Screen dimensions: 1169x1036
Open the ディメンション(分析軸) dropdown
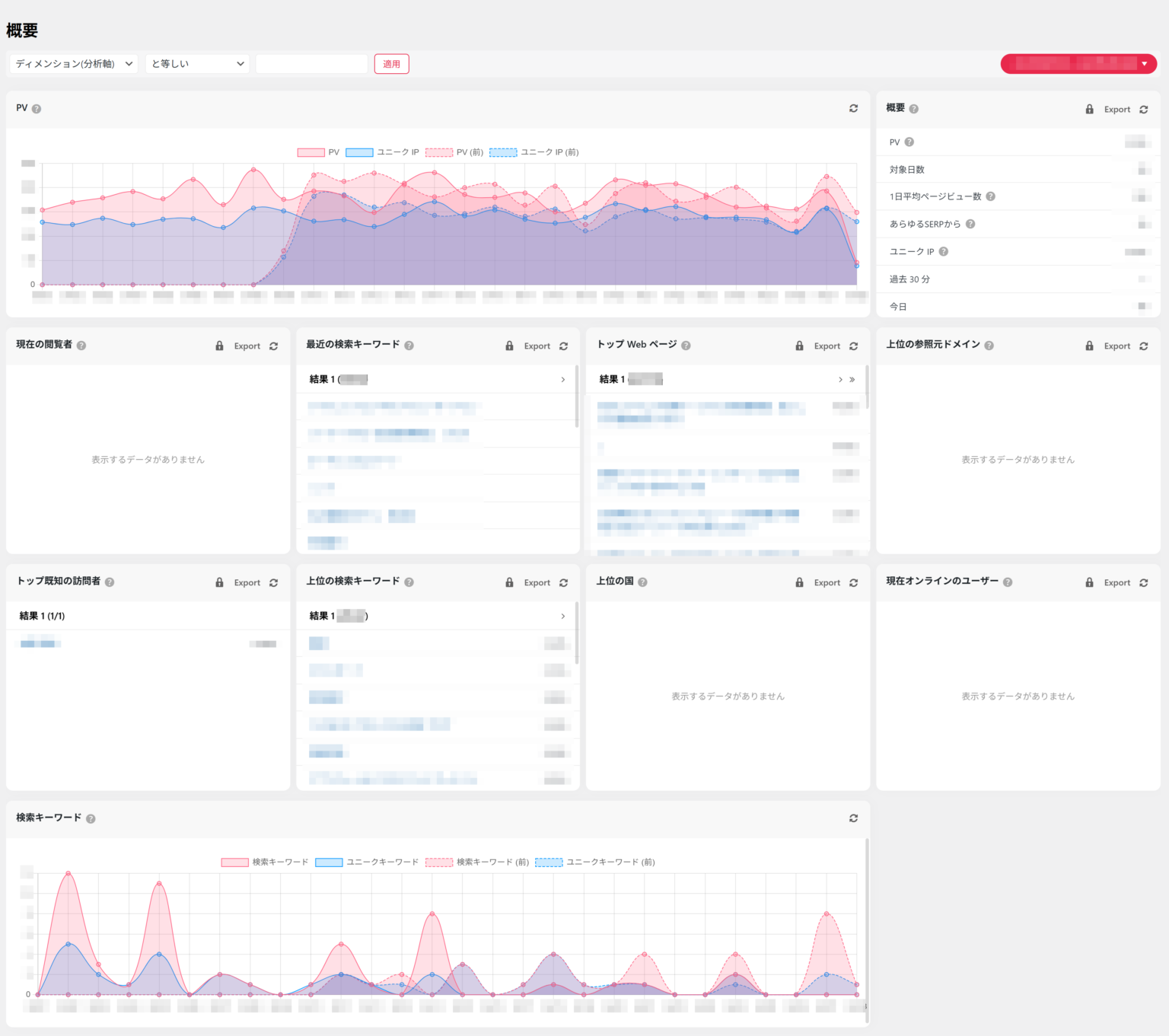(x=72, y=64)
